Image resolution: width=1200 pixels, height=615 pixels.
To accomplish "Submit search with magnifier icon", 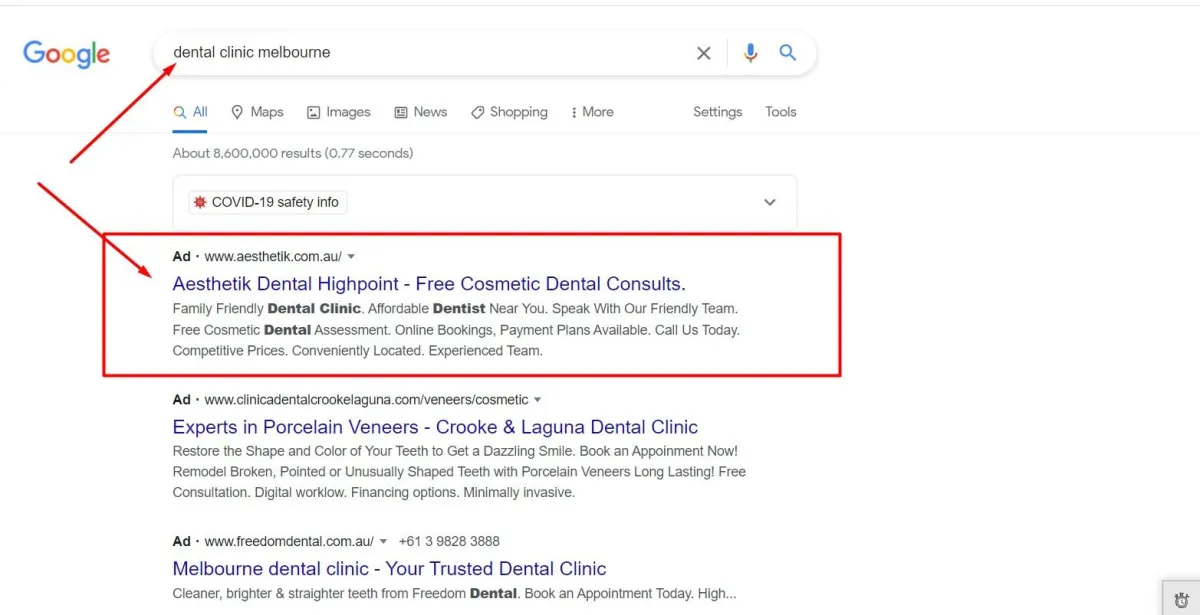I will click(x=788, y=53).
